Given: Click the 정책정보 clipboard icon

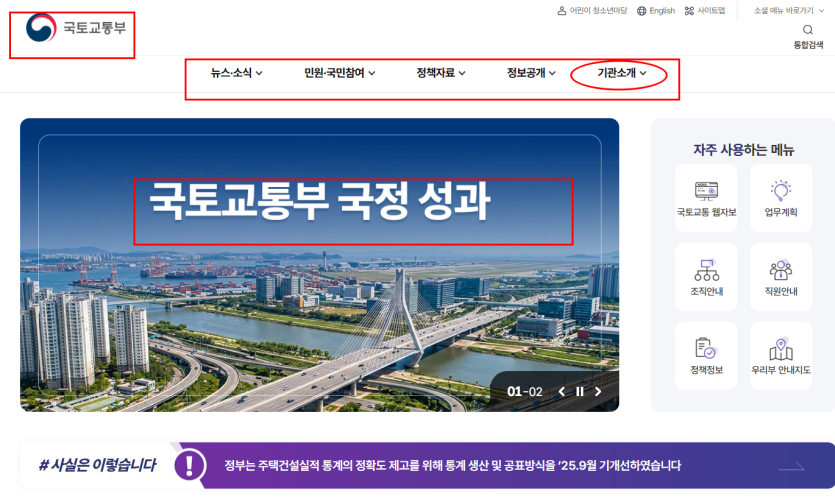Looking at the screenshot, I should (x=706, y=348).
